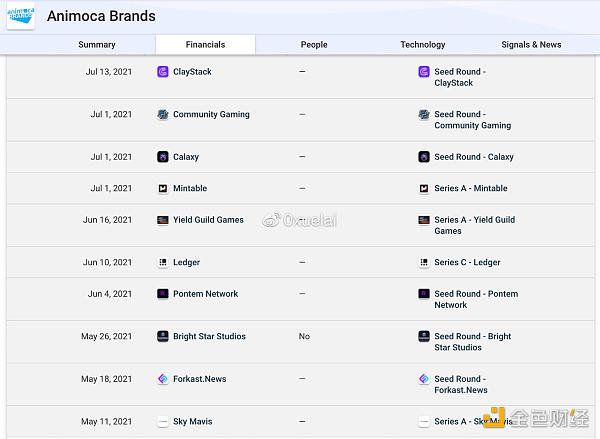The width and height of the screenshot is (600, 439).
Task: Open the Forkast.News organization link
Action: coord(200,379)
